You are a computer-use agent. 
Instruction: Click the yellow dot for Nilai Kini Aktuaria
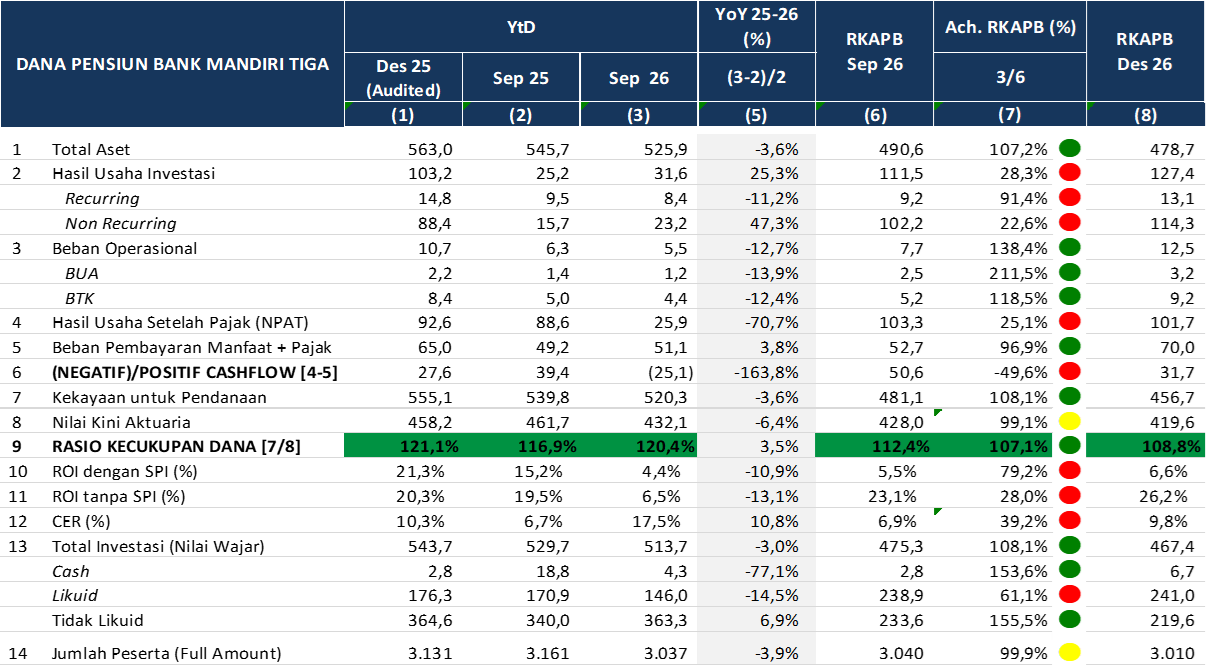[x=1069, y=421]
